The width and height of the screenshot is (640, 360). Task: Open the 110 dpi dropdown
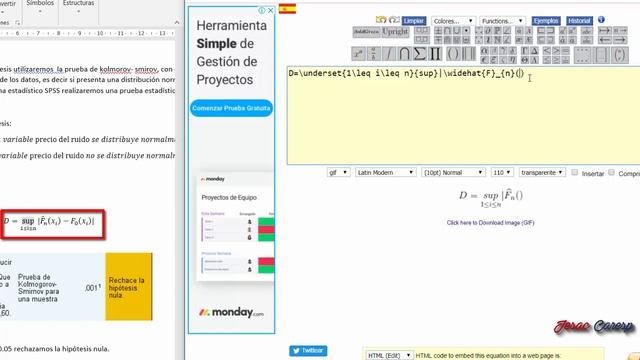pos(502,173)
